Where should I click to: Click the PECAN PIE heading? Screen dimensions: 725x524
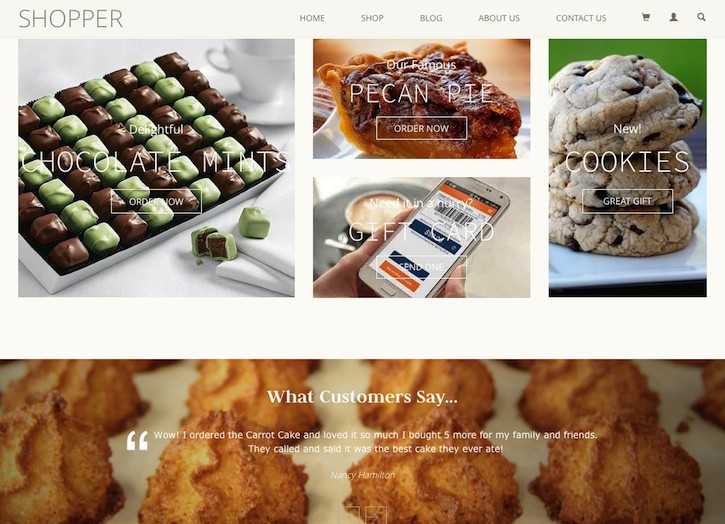(x=421, y=93)
